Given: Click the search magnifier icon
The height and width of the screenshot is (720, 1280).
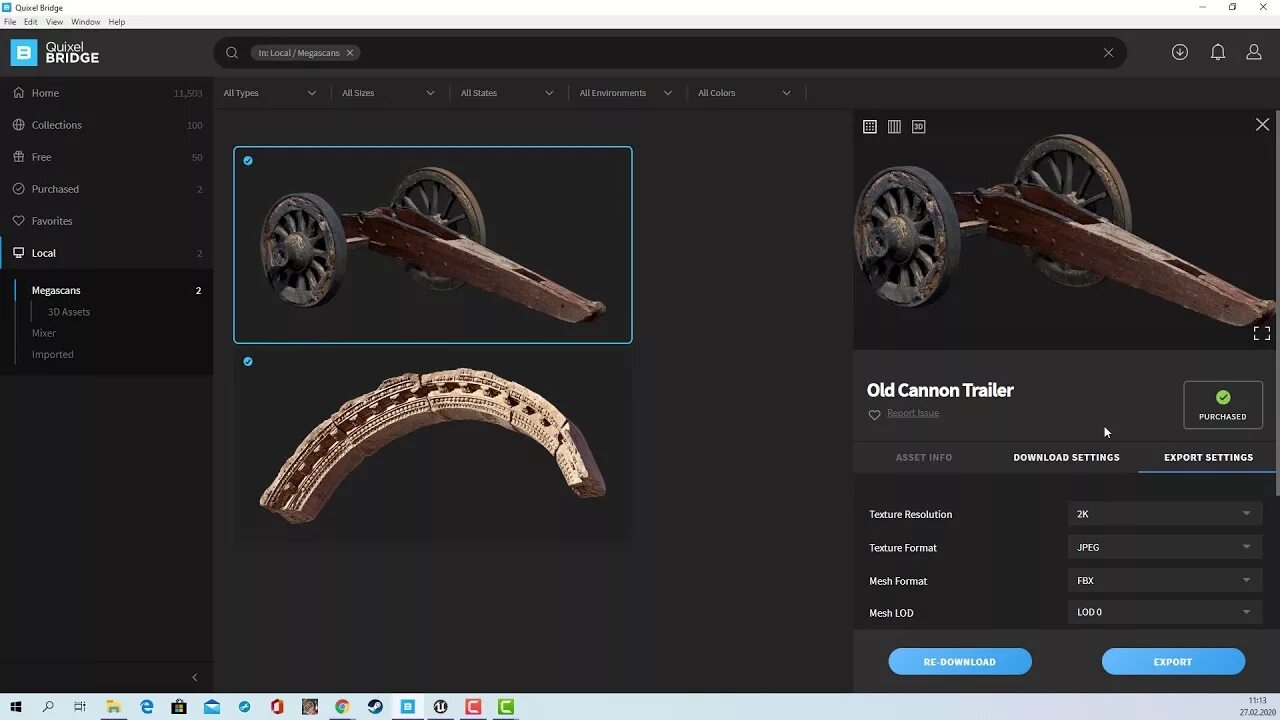Looking at the screenshot, I should coord(232,53).
